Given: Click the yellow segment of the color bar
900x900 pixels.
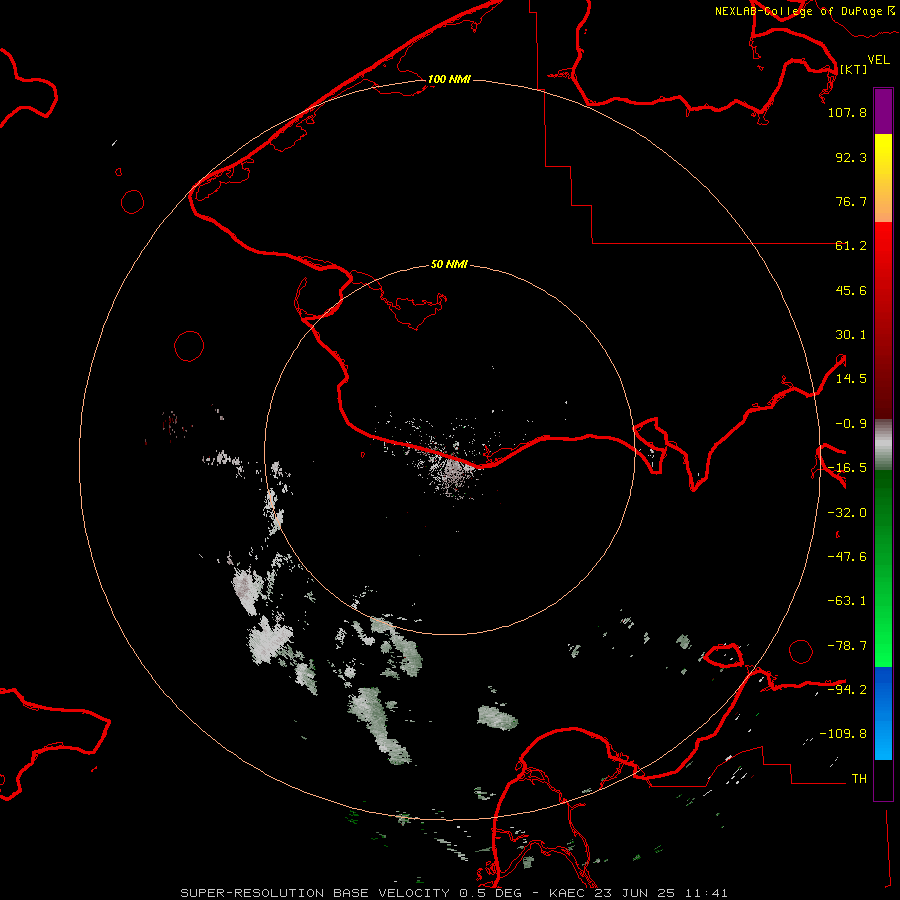Looking at the screenshot, I should click(883, 178).
